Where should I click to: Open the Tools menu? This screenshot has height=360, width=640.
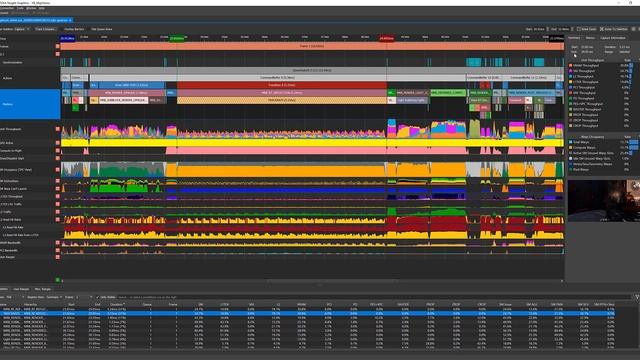(x=20, y=8)
